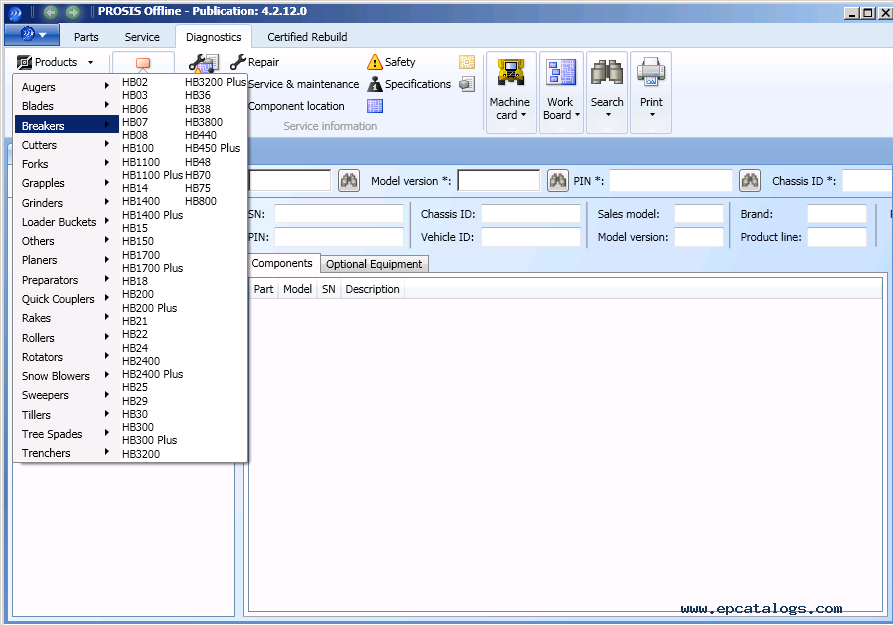Click the yellow grid icon right of Safety

(466, 62)
